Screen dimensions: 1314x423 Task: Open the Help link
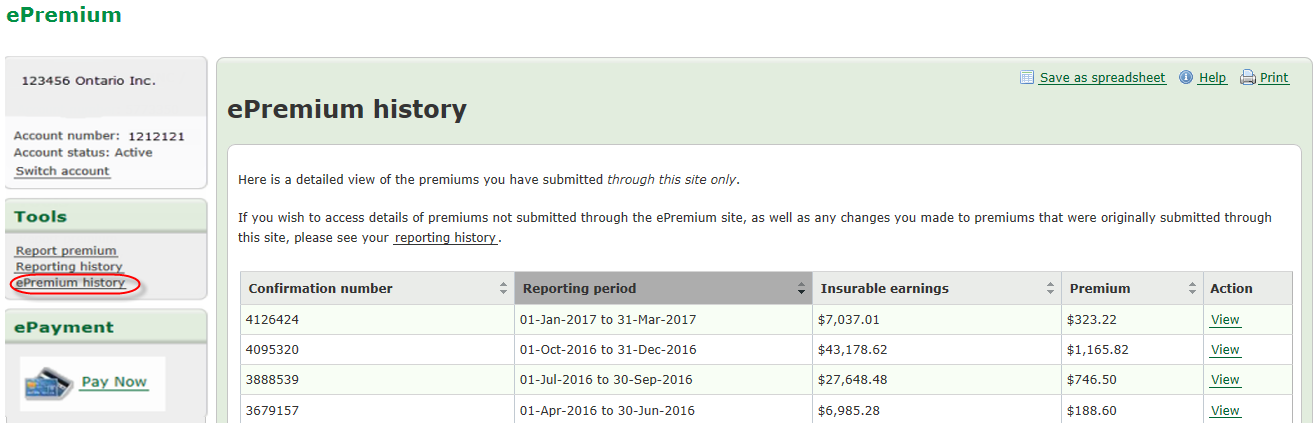tap(1212, 78)
